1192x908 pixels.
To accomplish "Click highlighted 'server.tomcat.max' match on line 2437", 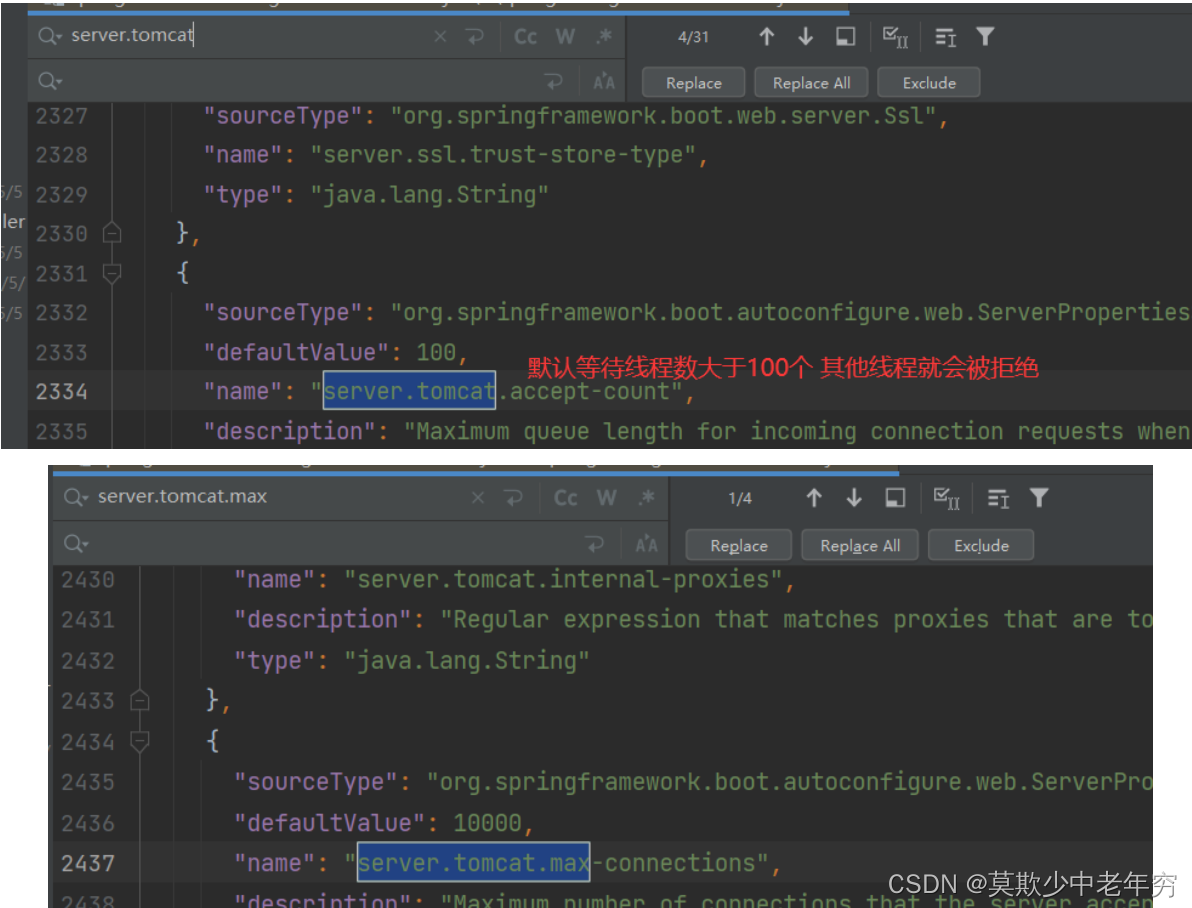I will click(474, 862).
